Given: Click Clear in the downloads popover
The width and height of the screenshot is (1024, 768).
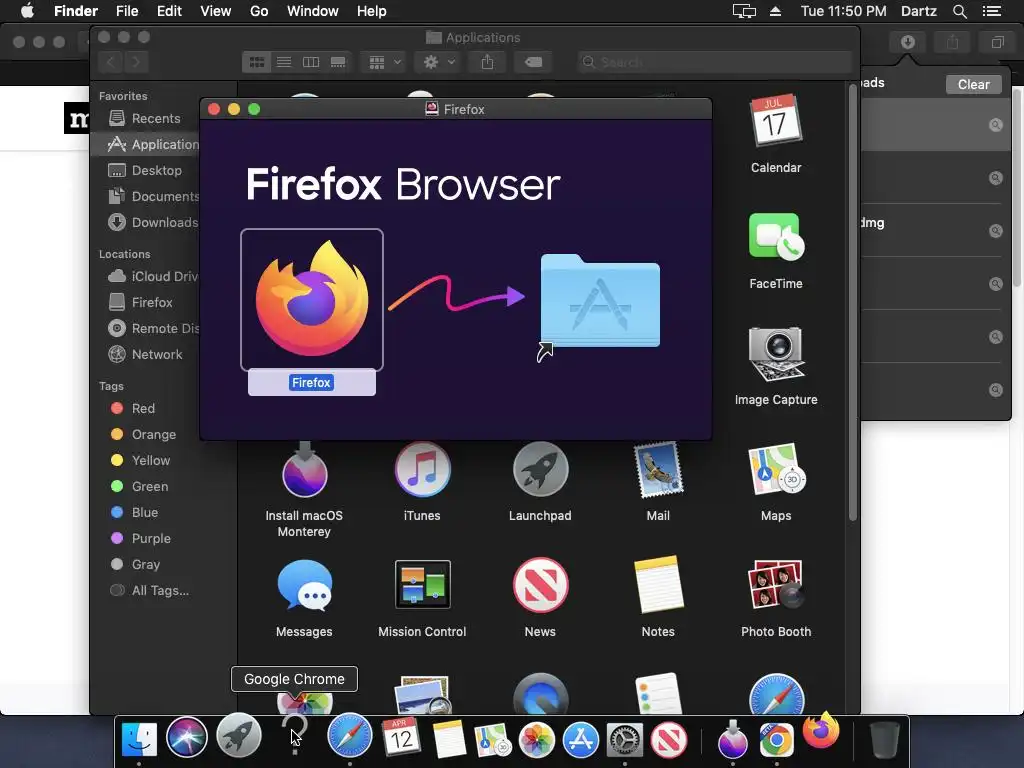Looking at the screenshot, I should (x=973, y=84).
